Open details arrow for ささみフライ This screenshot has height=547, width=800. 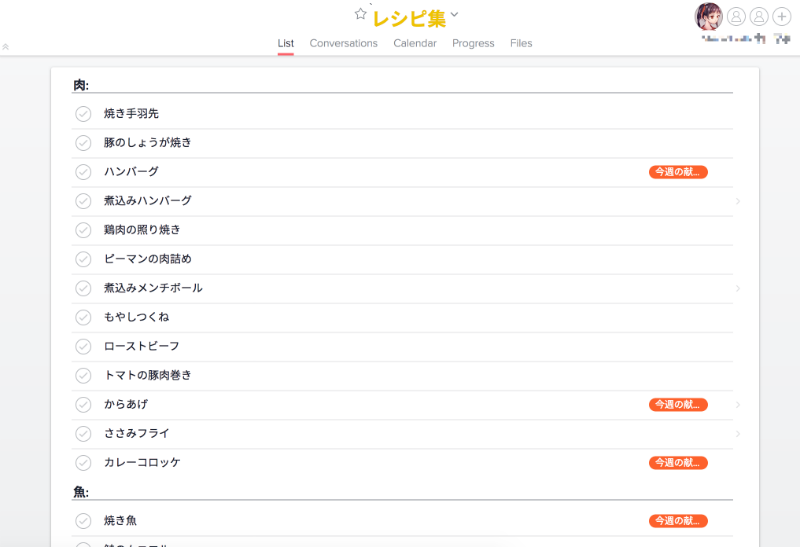coord(738,434)
